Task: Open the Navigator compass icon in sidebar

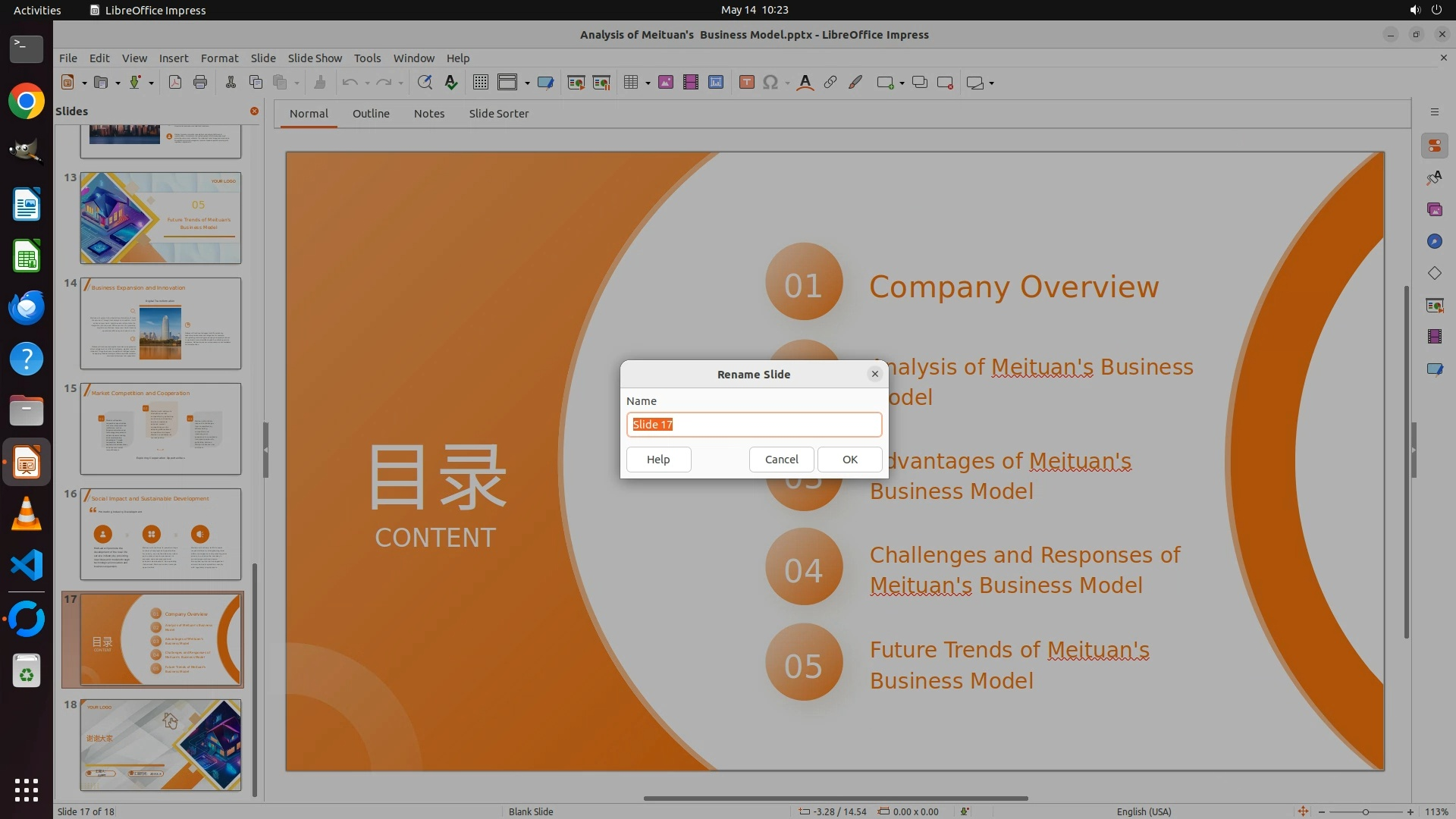Action: [1434, 241]
